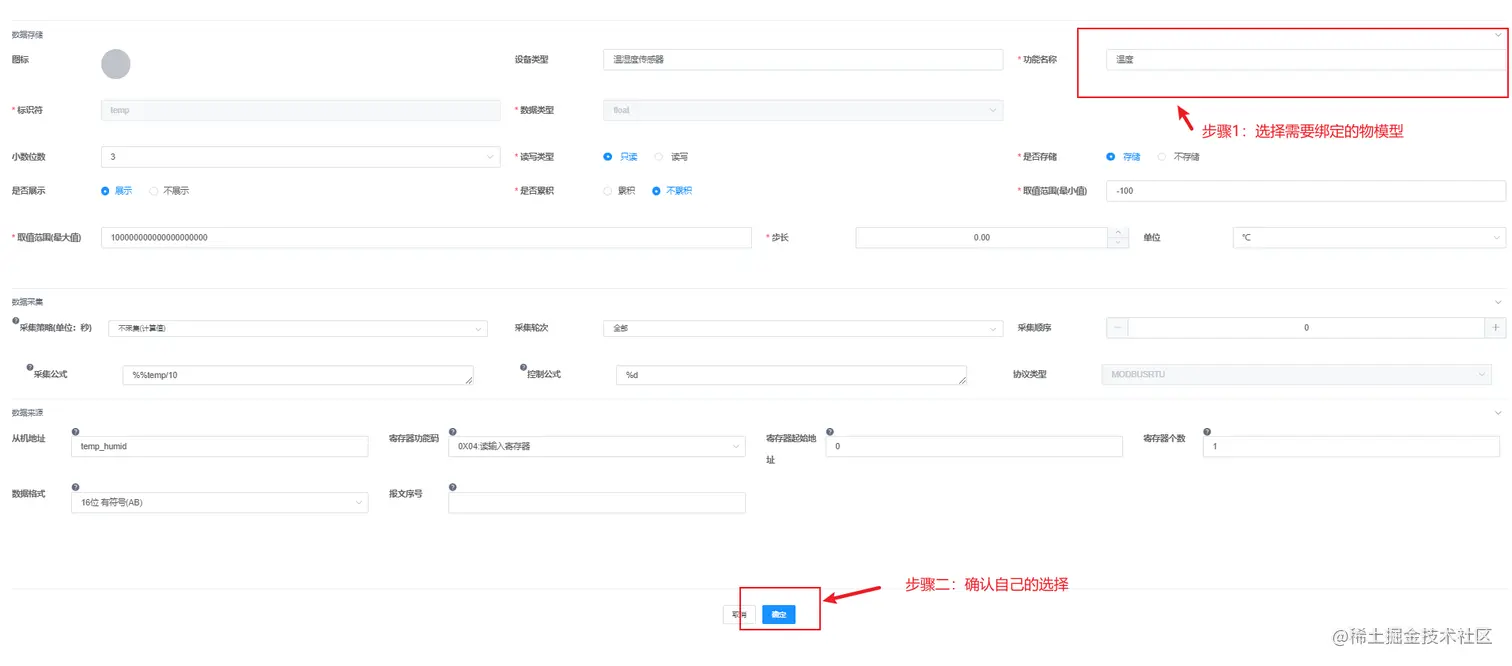Open 采集轮次 dropdown showing 全部

tap(803, 328)
